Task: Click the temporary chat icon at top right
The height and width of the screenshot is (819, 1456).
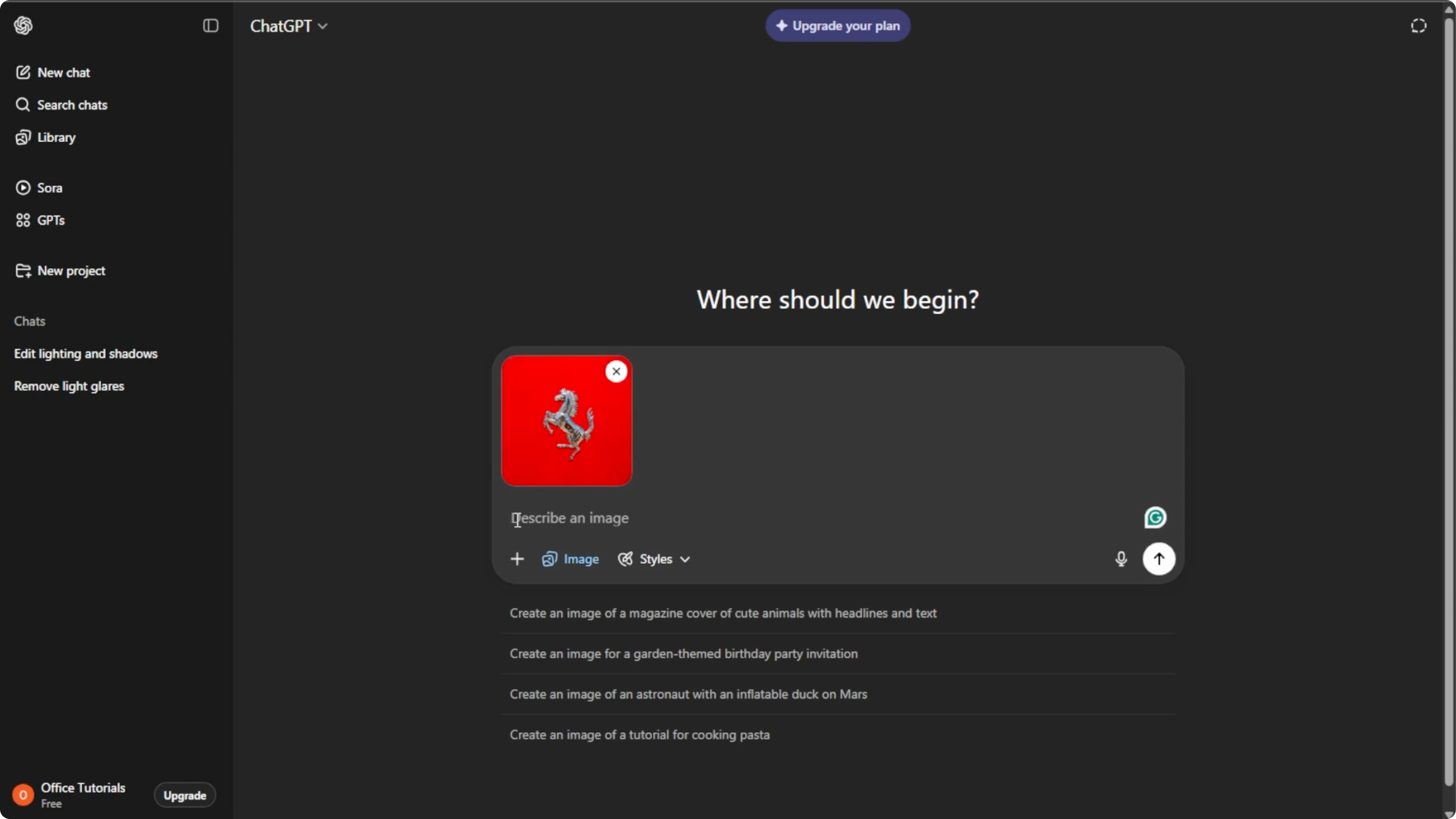Action: pyautogui.click(x=1418, y=26)
